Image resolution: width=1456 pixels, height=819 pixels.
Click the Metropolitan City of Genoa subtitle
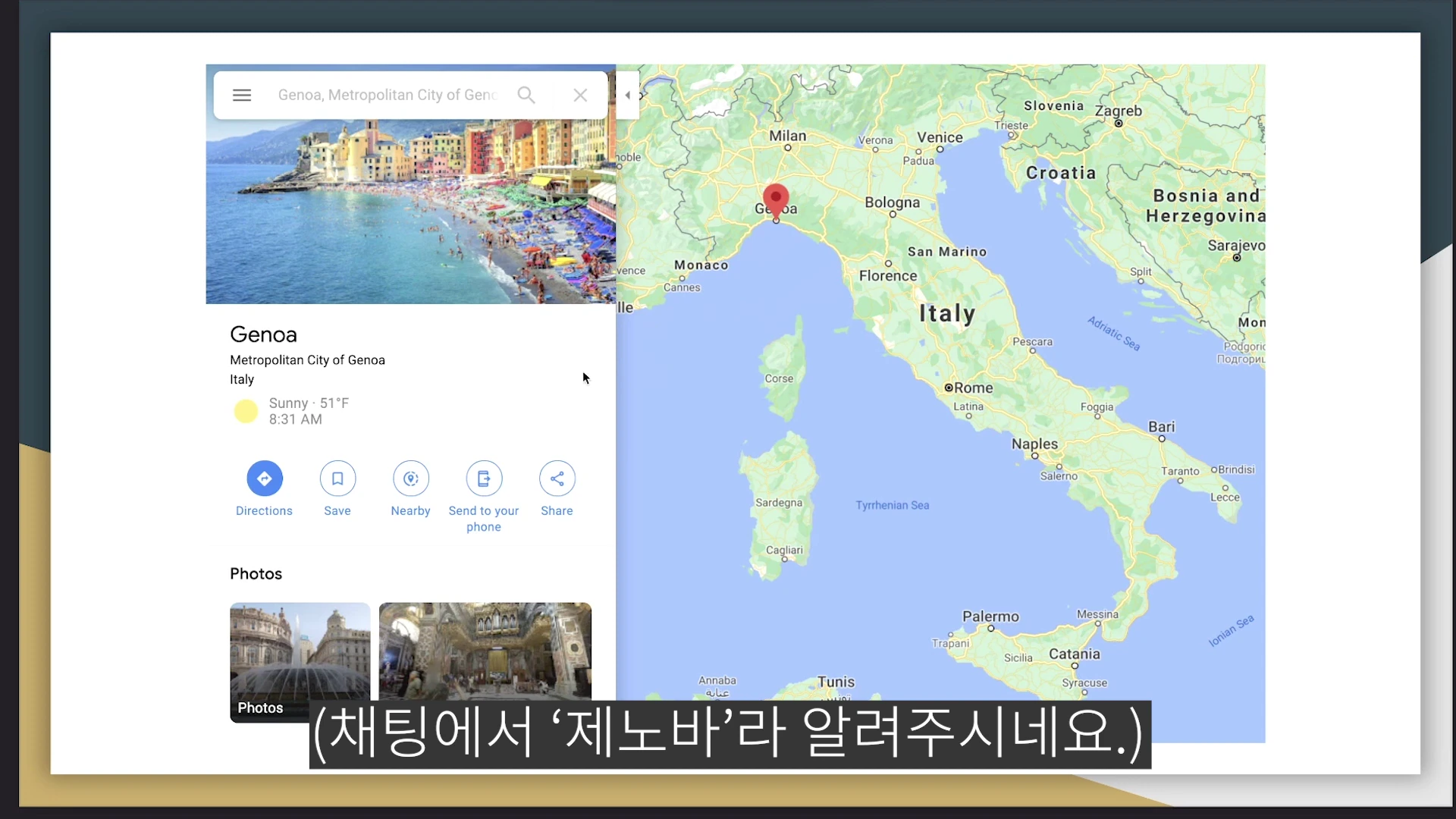[307, 360]
